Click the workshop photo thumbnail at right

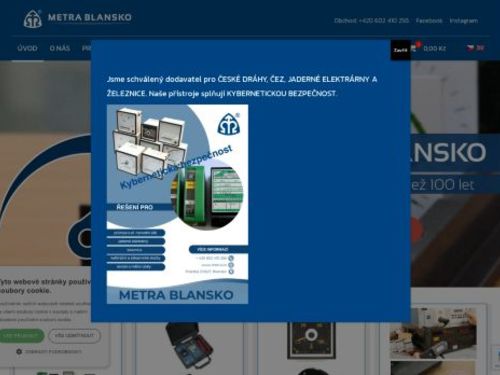433,333
